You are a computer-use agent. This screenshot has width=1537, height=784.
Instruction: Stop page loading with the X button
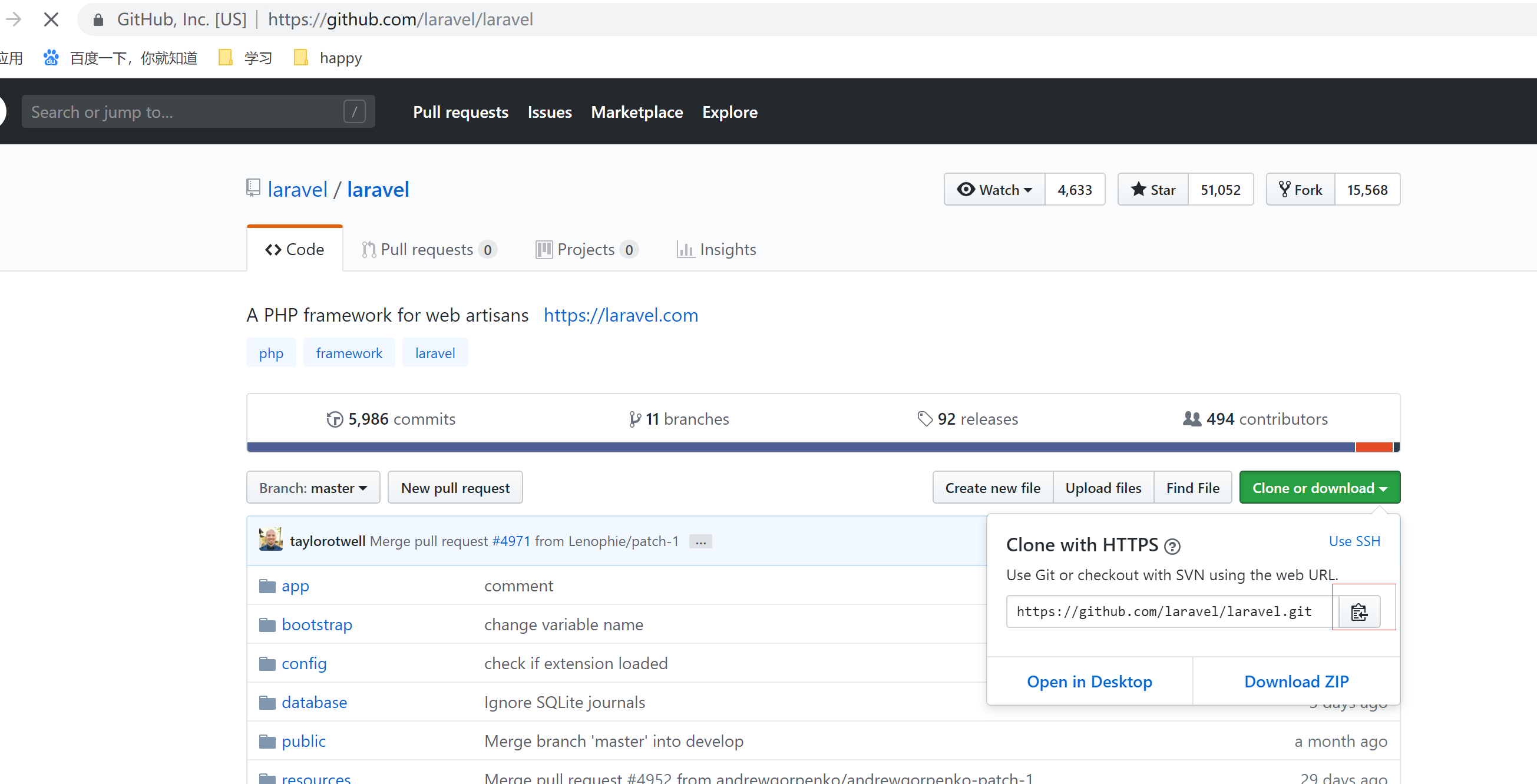tap(51, 19)
